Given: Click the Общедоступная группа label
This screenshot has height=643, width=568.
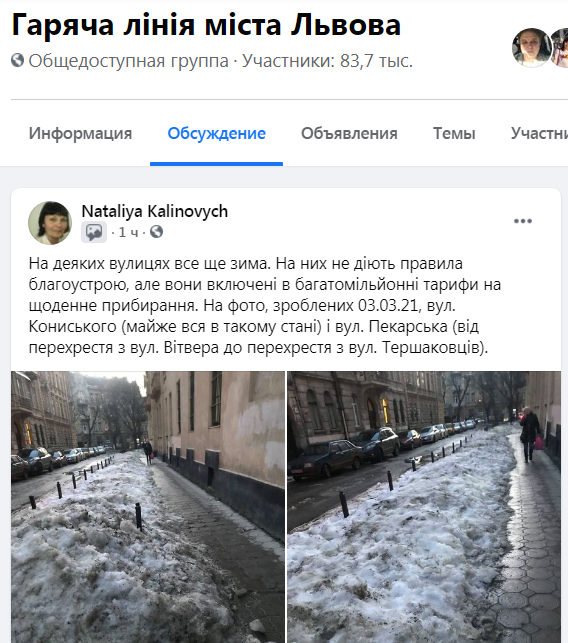Looking at the screenshot, I should point(128,61).
